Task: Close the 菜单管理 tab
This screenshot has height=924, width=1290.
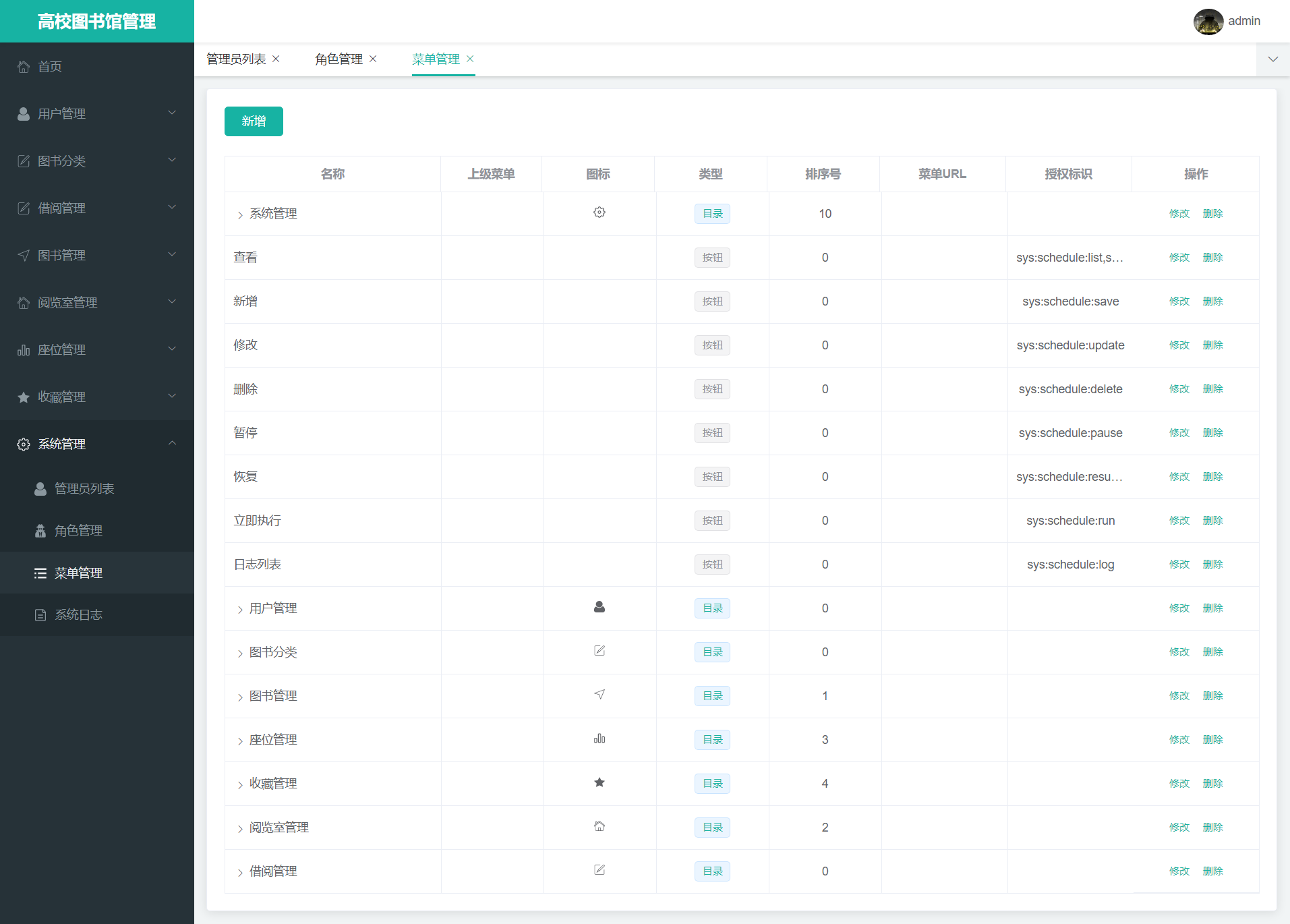Action: (x=470, y=59)
